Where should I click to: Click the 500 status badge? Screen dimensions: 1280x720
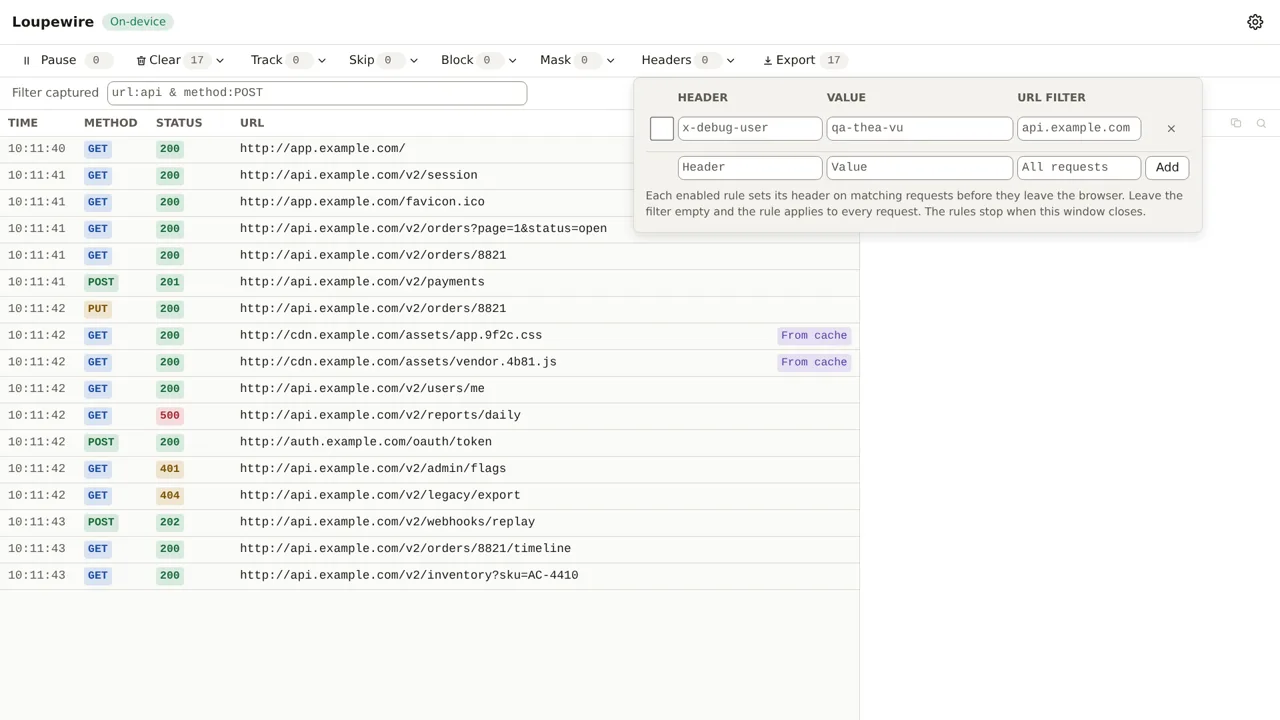(170, 415)
